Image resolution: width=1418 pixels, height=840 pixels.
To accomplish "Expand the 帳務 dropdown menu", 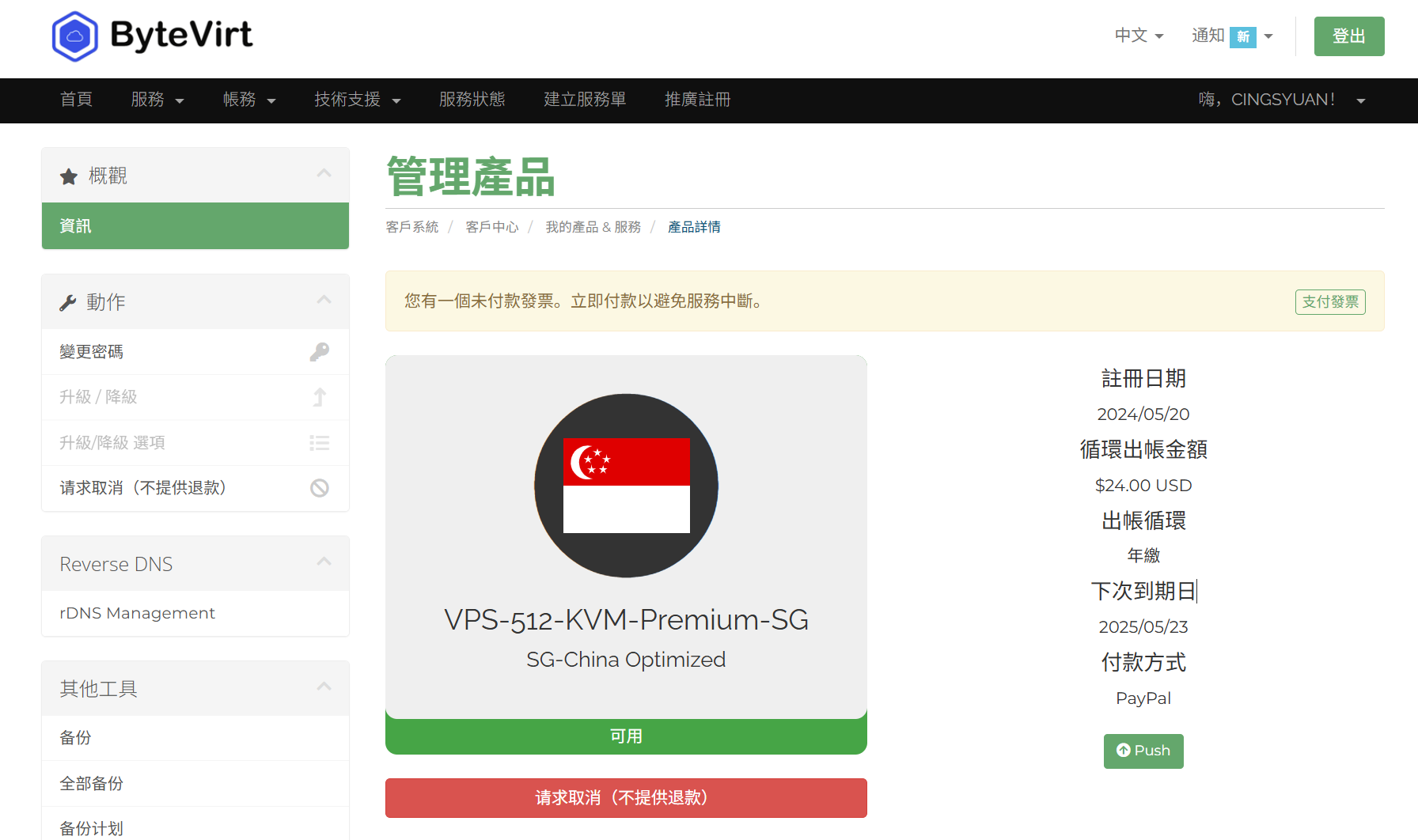I will [x=249, y=100].
